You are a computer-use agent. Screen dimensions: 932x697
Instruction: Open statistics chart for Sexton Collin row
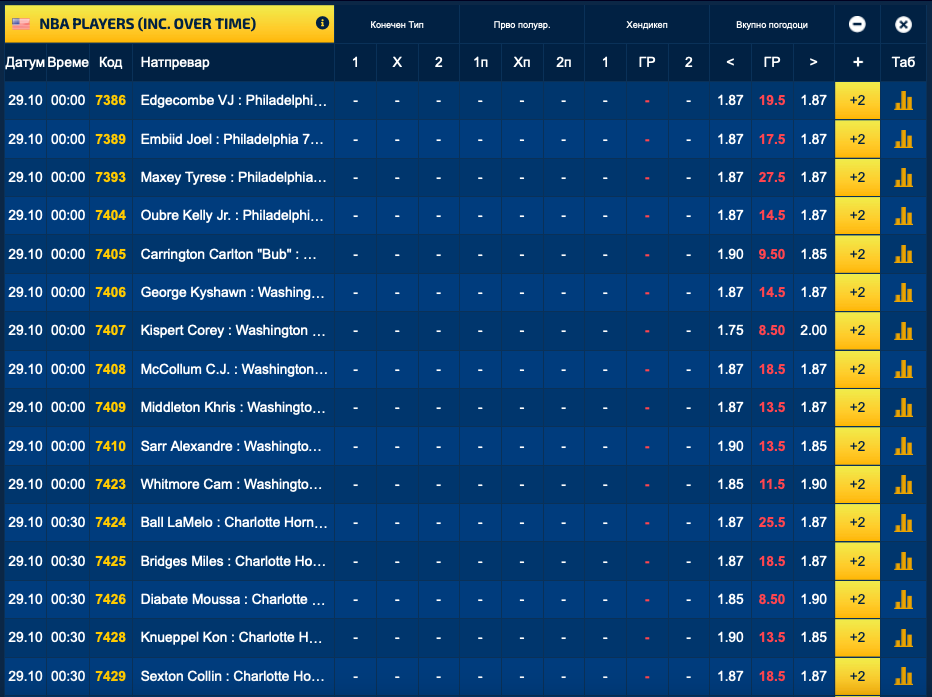pos(904,676)
